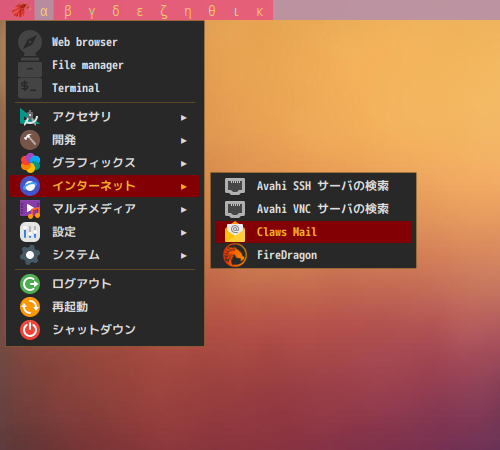The height and width of the screenshot is (450, 500).
Task: Expand the システム submenu arrow
Action: 183,256
